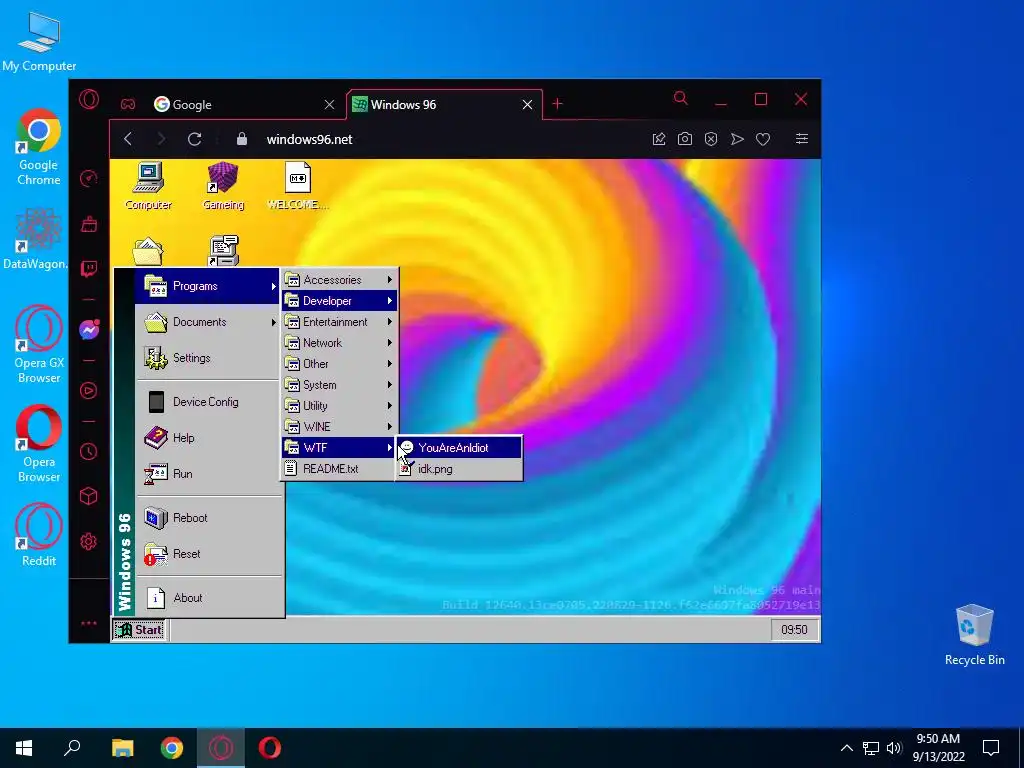This screenshot has height=768, width=1024.
Task: Open README.txt from Programs menu
Action: pyautogui.click(x=340, y=468)
